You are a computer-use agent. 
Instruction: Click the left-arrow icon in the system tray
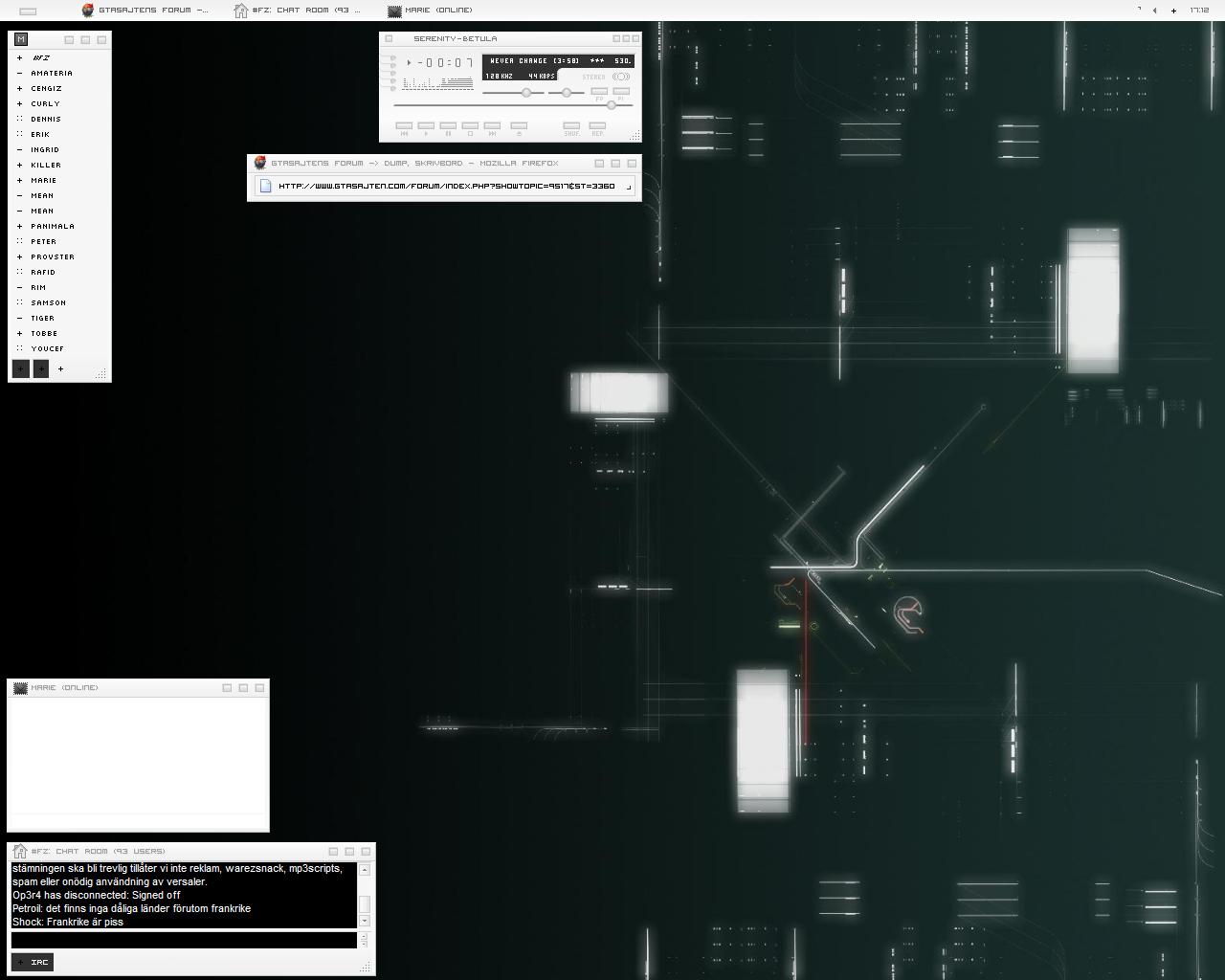point(1155,11)
